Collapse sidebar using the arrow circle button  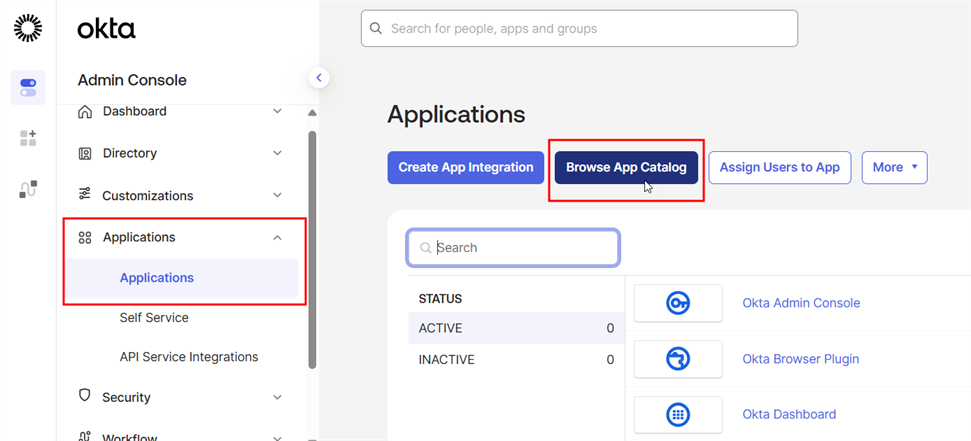click(x=319, y=77)
